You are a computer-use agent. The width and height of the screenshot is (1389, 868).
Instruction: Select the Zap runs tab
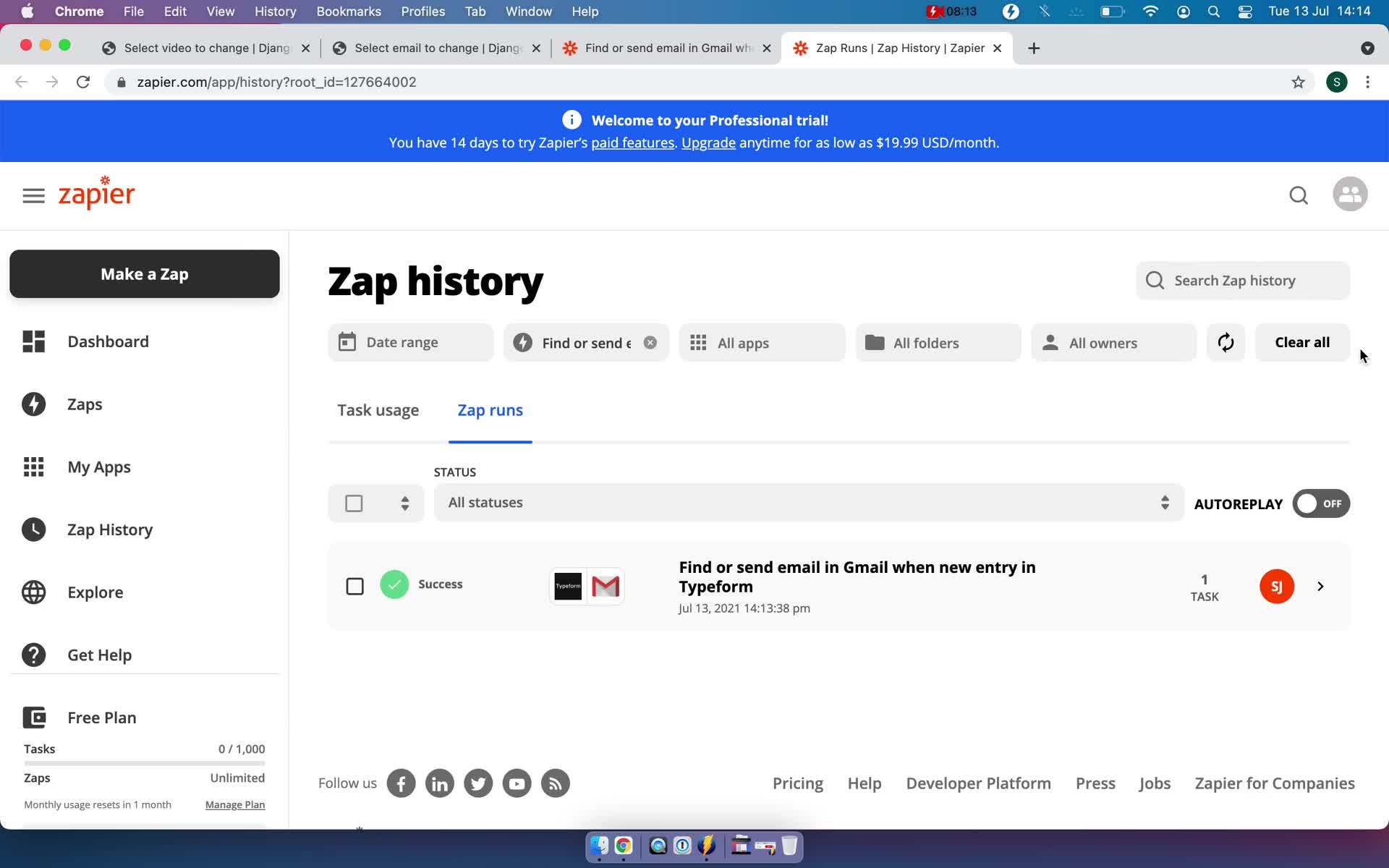pyautogui.click(x=490, y=410)
